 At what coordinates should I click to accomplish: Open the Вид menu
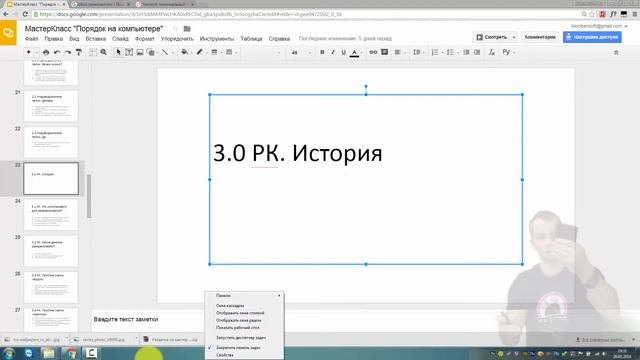(74, 39)
